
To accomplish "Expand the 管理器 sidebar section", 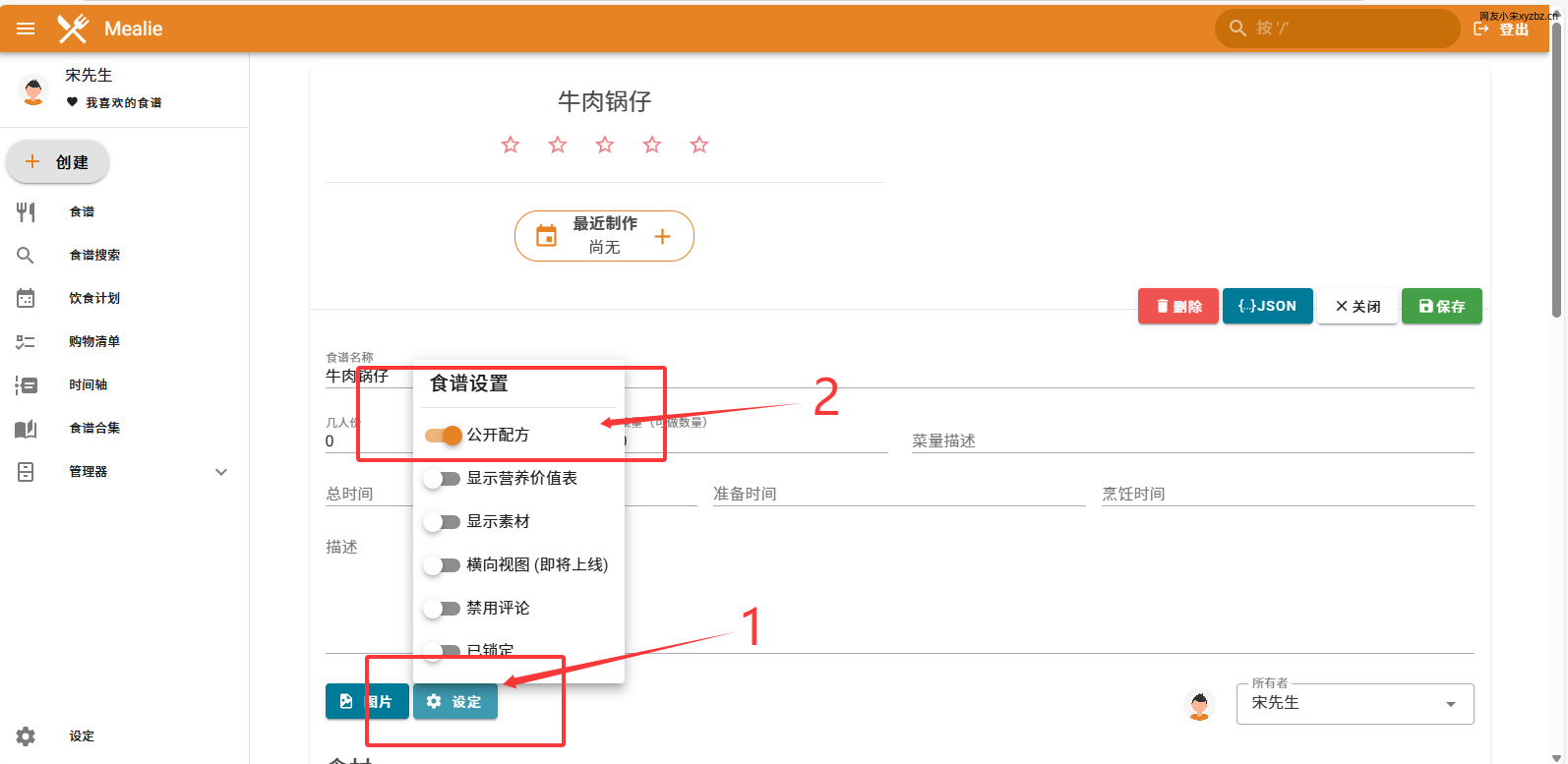I will tap(221, 472).
